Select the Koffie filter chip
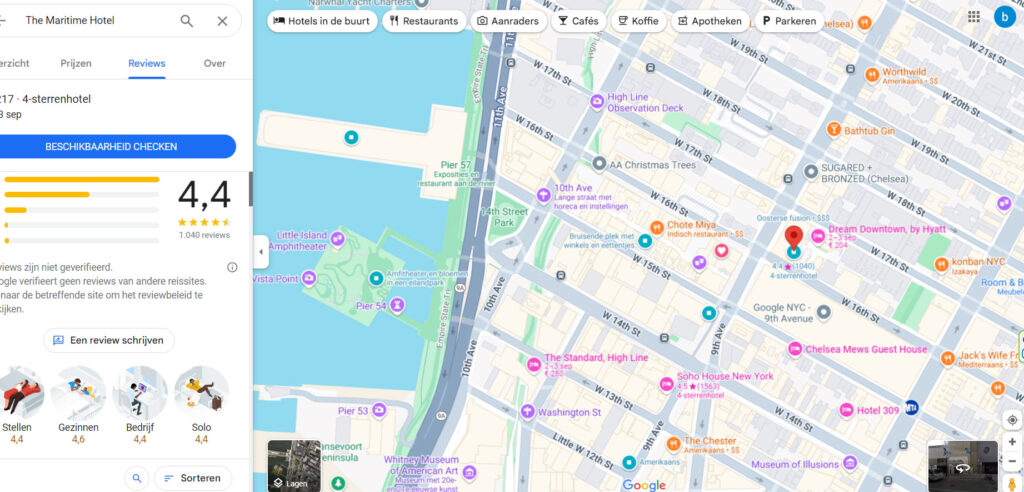The image size is (1024, 492). 638,21
